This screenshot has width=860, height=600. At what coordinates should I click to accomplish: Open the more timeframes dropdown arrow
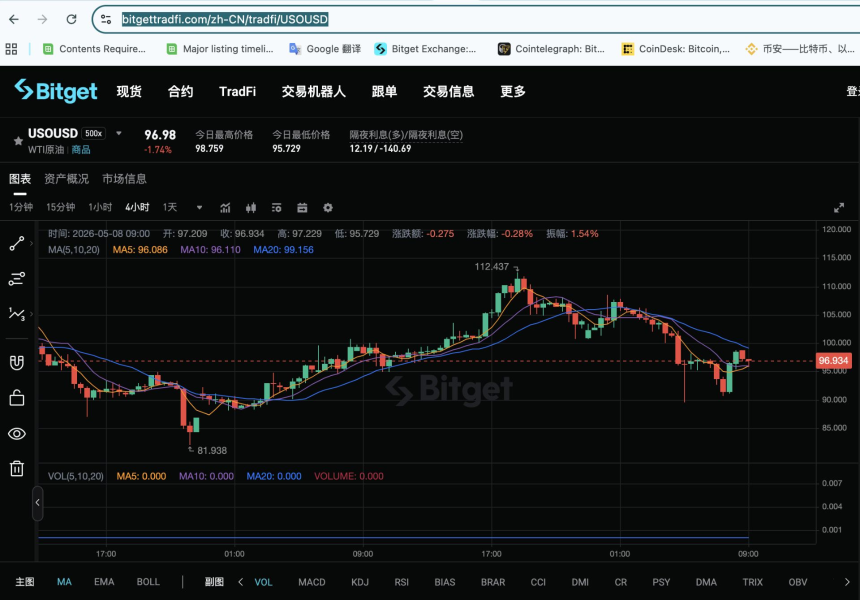point(200,207)
